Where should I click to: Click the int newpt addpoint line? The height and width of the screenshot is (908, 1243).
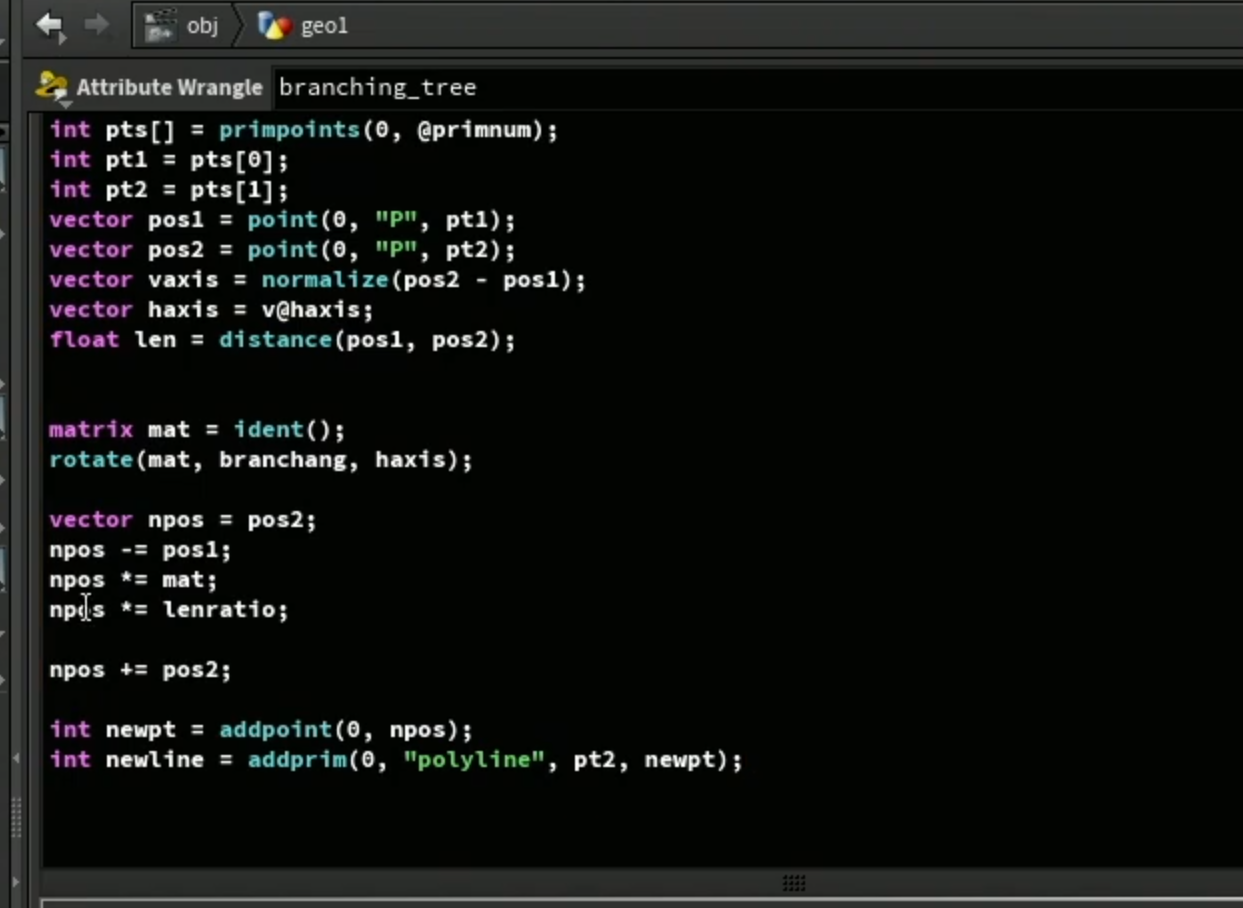(x=260, y=730)
